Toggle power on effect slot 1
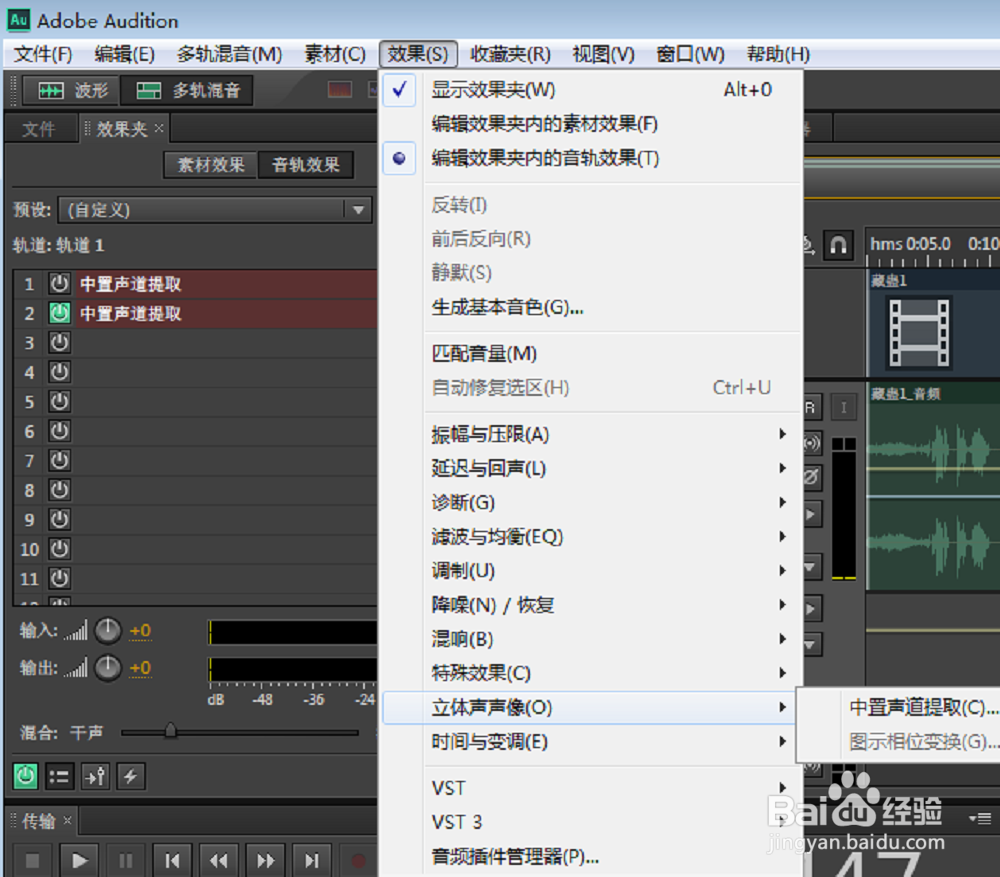This screenshot has height=877, width=1000. (59, 283)
